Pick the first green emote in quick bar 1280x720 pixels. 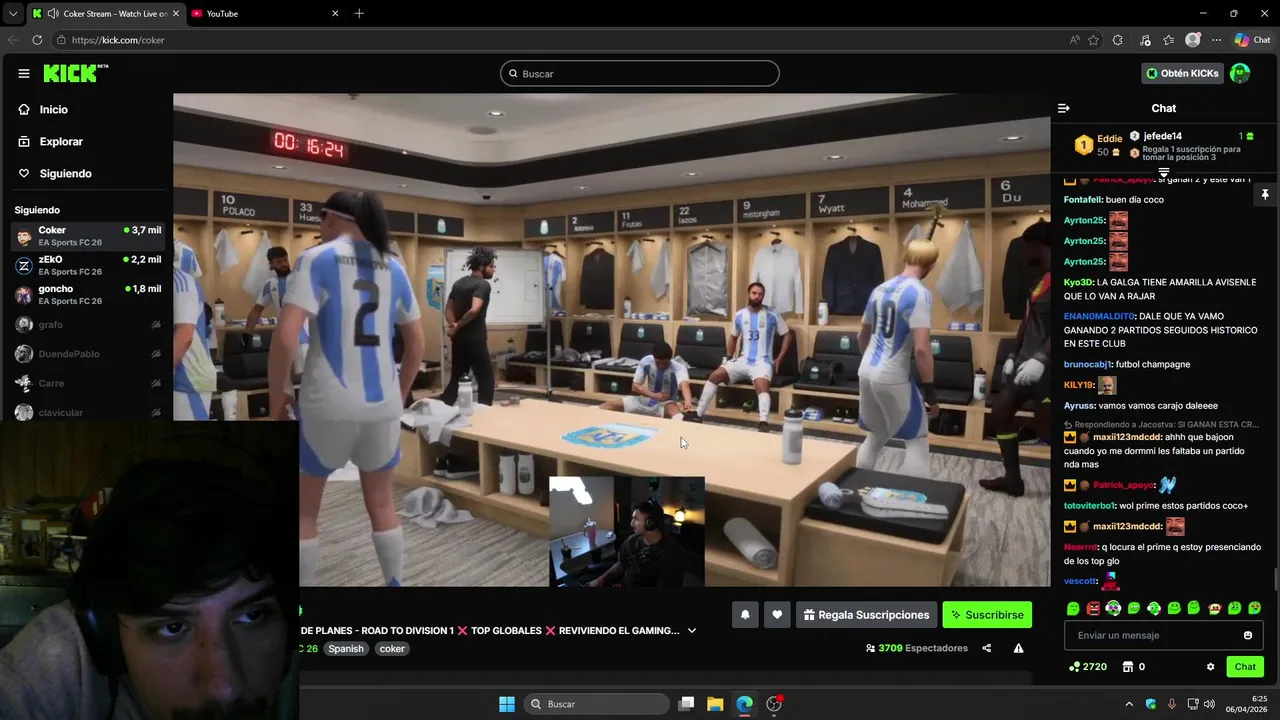1073,608
